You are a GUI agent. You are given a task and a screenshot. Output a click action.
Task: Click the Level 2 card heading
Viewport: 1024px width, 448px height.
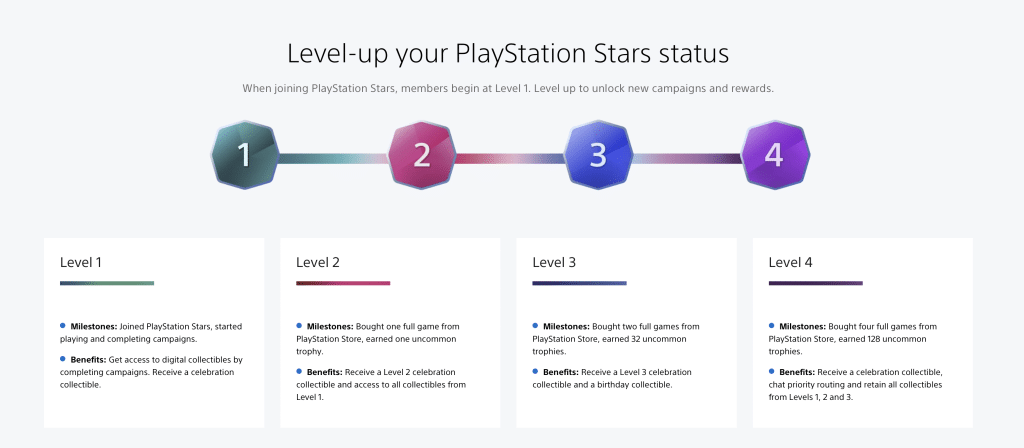pos(318,263)
